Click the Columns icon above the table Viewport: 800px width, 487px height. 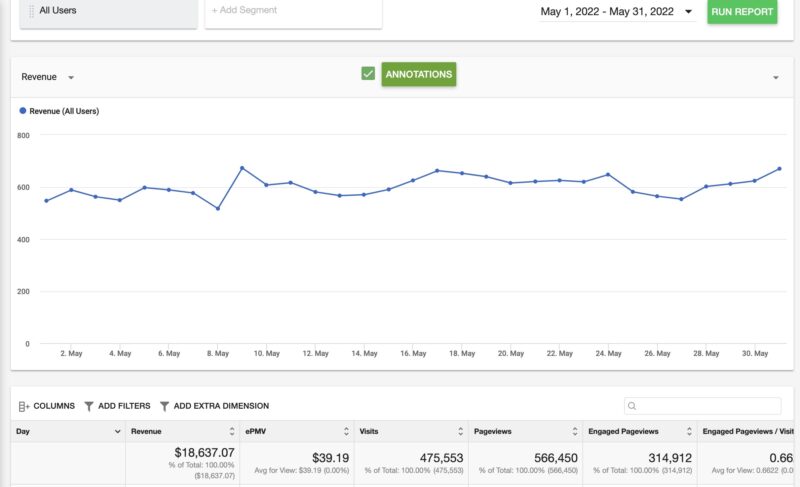tap(25, 406)
